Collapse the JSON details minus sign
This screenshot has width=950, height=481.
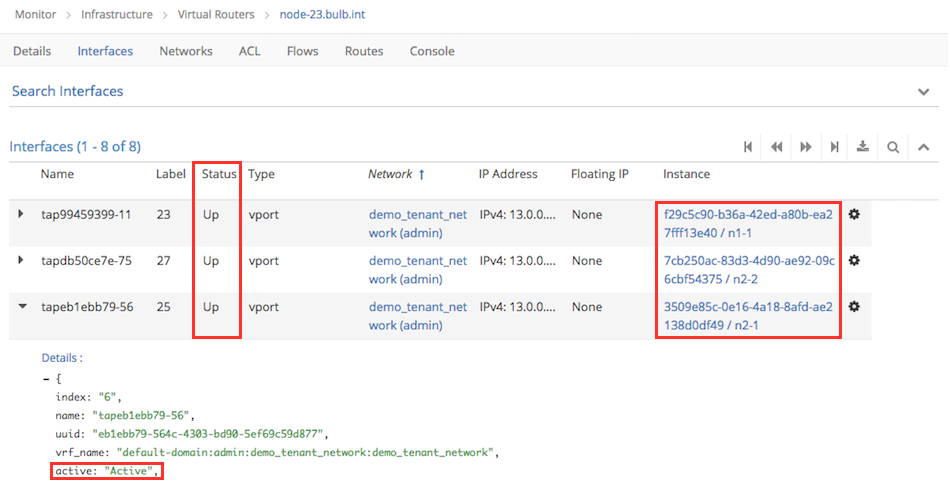[x=46, y=379]
